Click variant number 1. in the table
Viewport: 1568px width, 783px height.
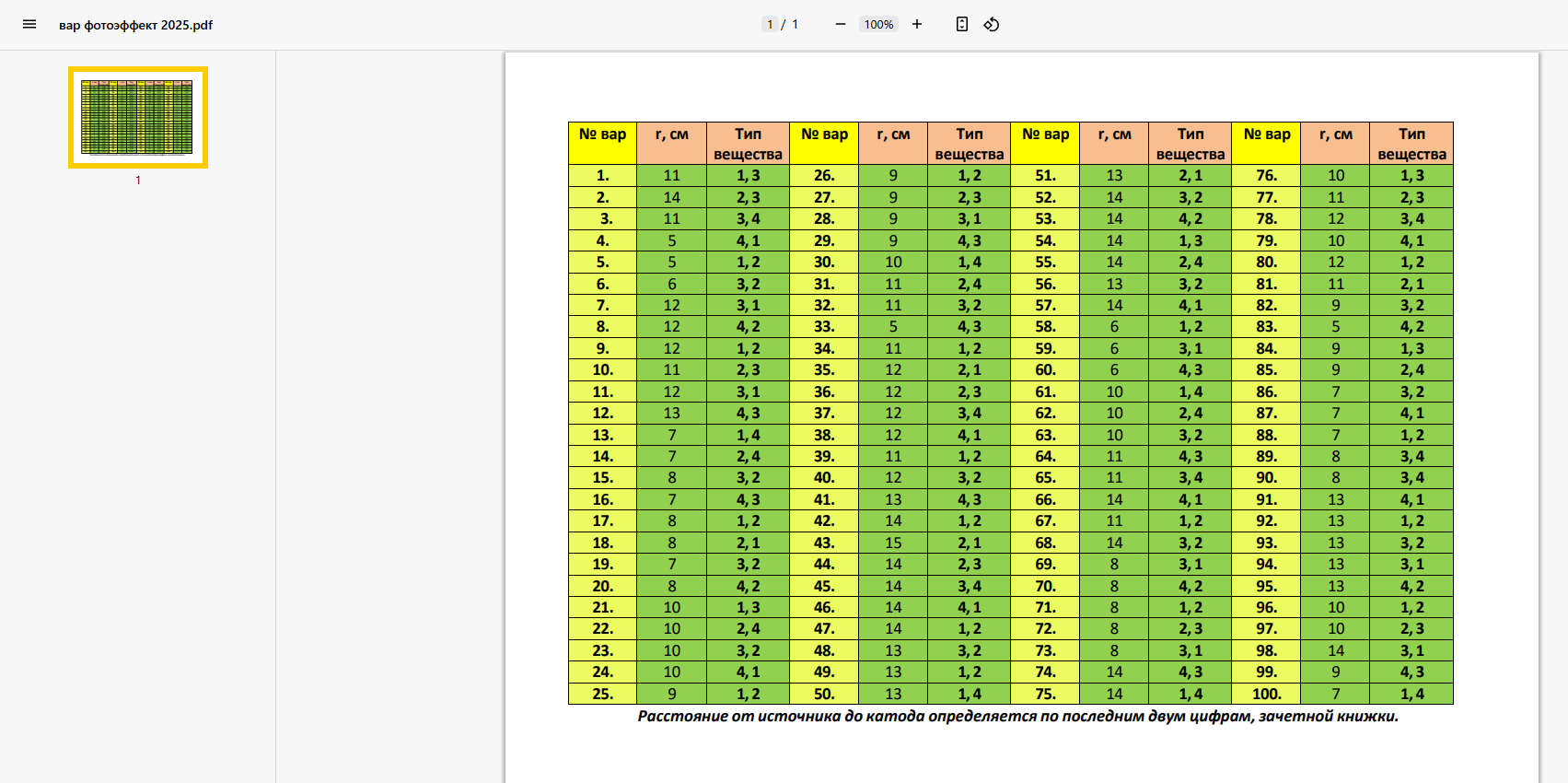[x=602, y=175]
